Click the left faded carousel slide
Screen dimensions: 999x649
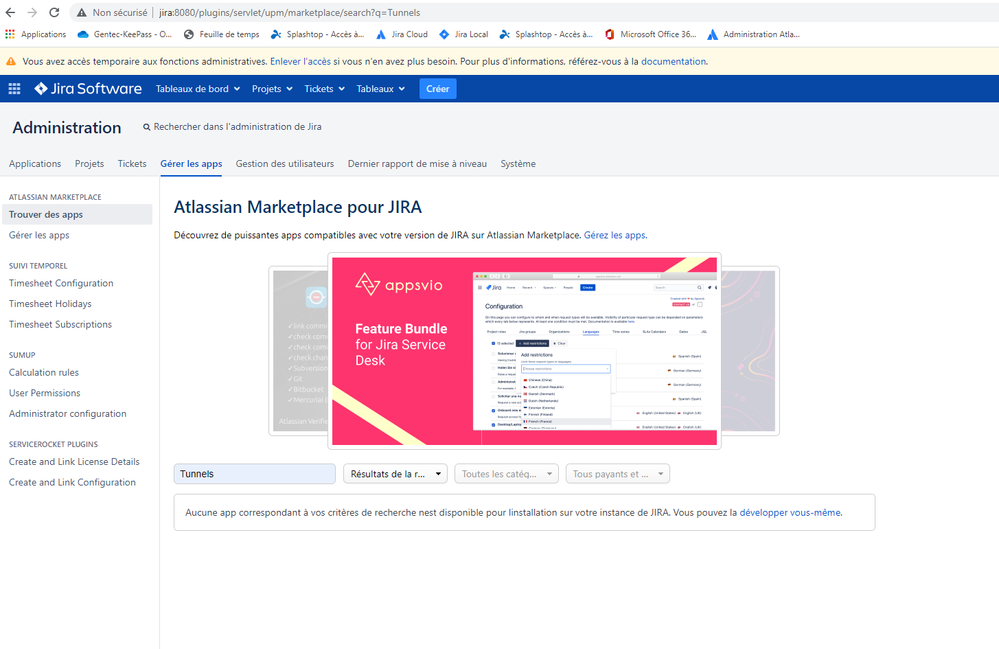(299, 351)
